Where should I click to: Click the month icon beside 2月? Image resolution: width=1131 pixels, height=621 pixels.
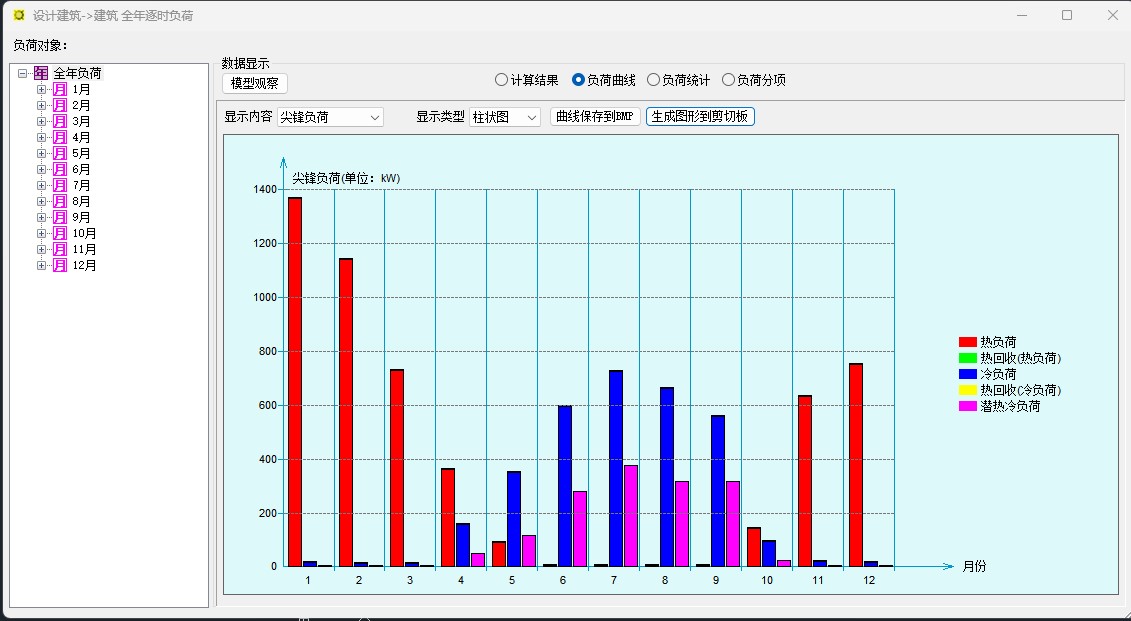click(60, 105)
